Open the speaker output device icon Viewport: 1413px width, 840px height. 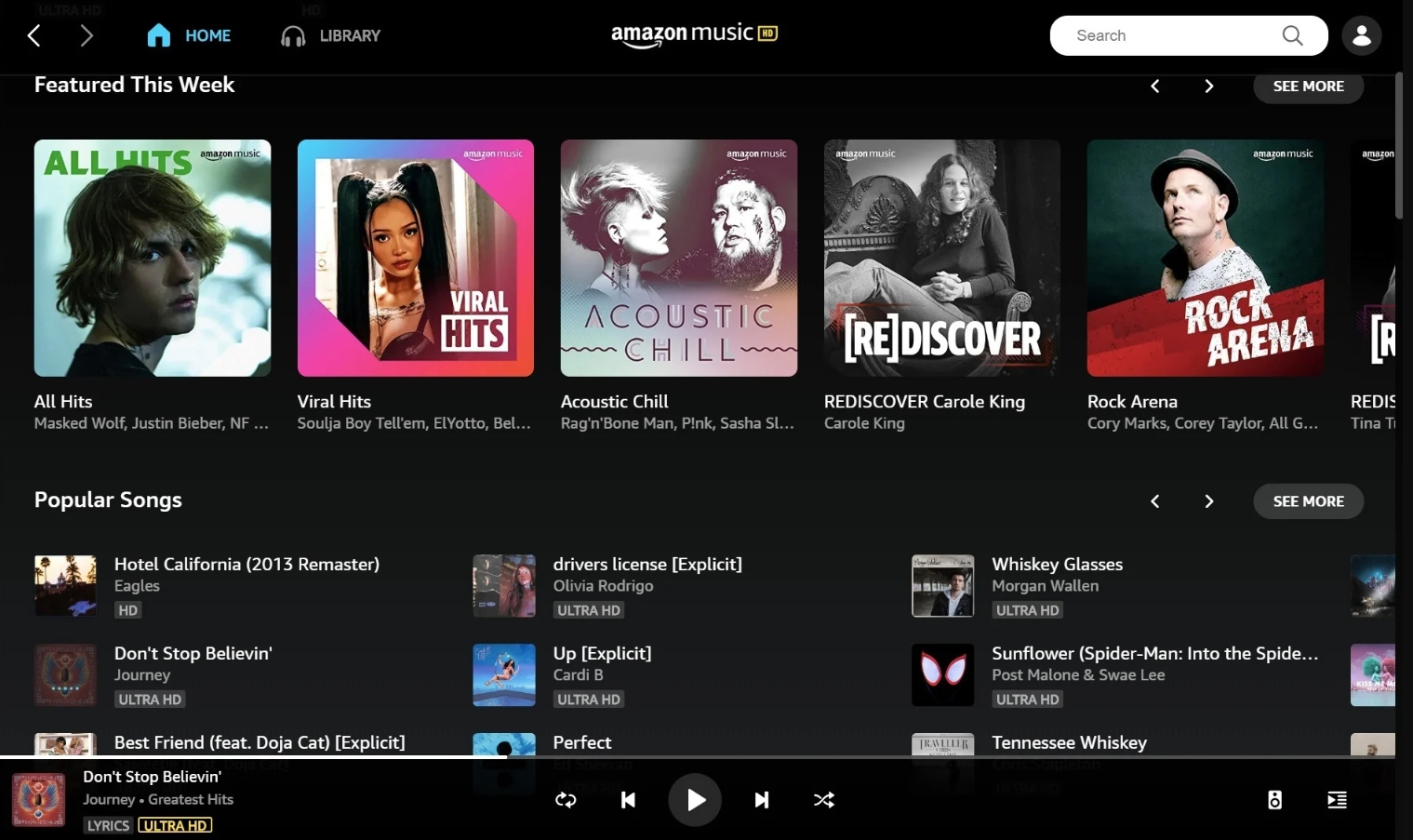(x=1274, y=800)
